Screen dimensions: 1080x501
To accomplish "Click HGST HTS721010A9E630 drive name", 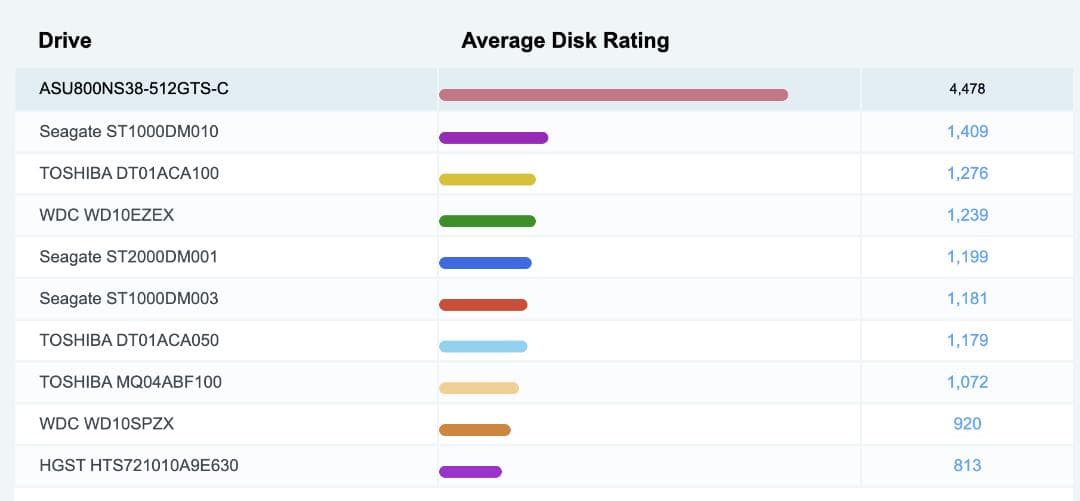I will click(x=139, y=465).
